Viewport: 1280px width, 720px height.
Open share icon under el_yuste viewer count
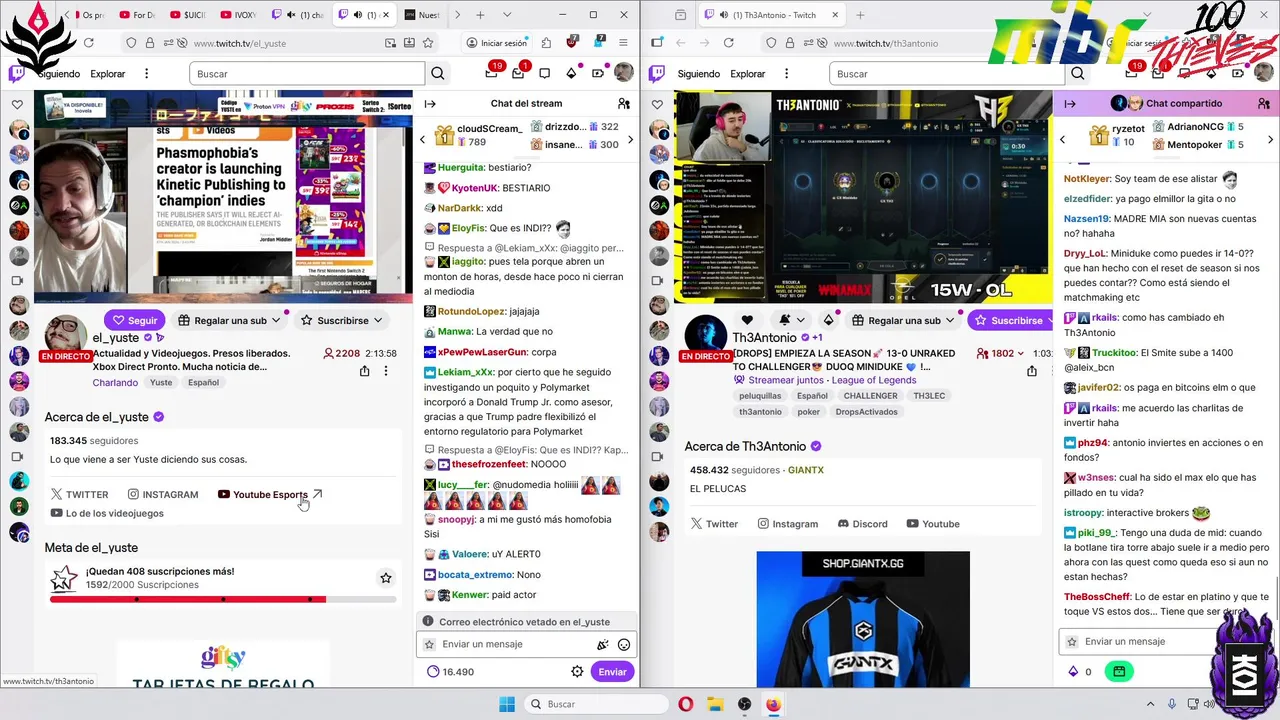pos(364,371)
